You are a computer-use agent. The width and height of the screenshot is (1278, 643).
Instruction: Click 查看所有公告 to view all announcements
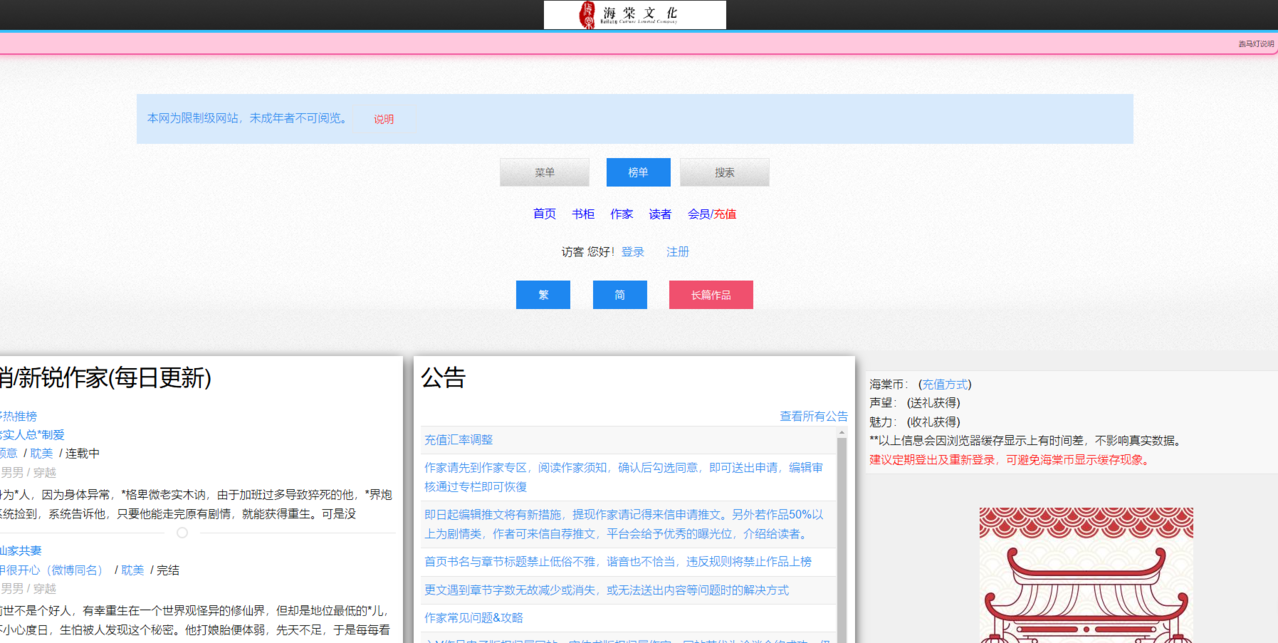pos(813,416)
